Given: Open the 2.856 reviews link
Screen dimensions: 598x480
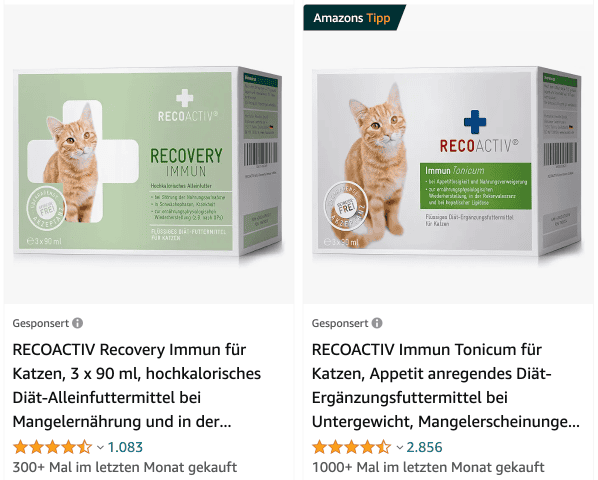Looking at the screenshot, I should coord(424,447).
